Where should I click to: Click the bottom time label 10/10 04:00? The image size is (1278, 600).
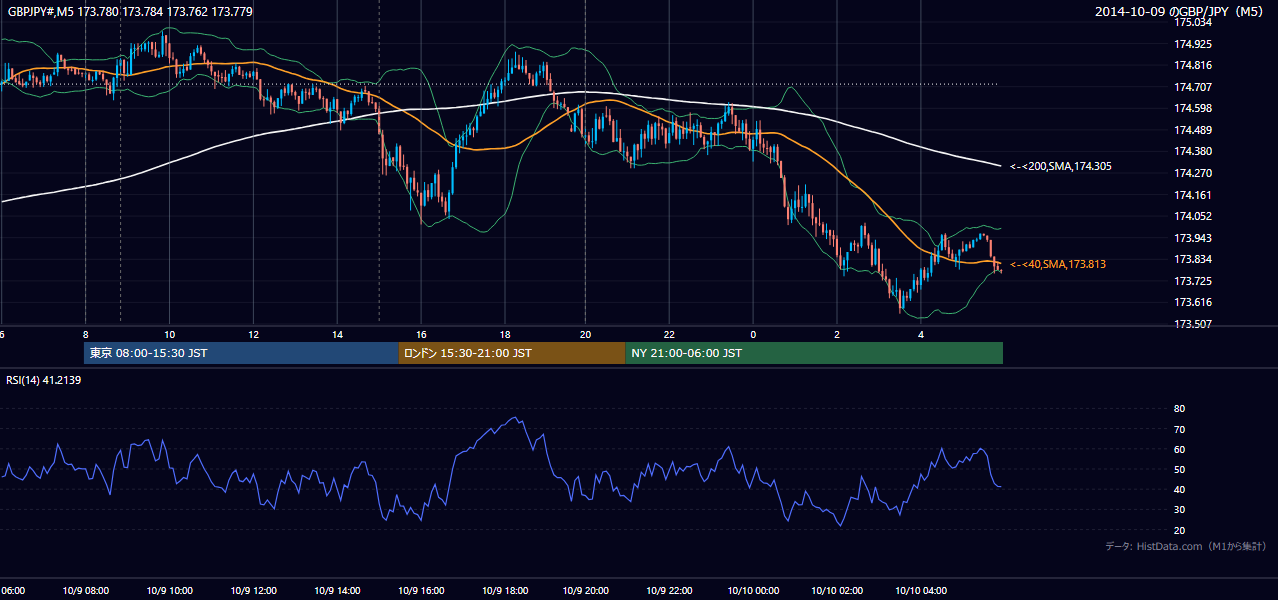click(921, 590)
